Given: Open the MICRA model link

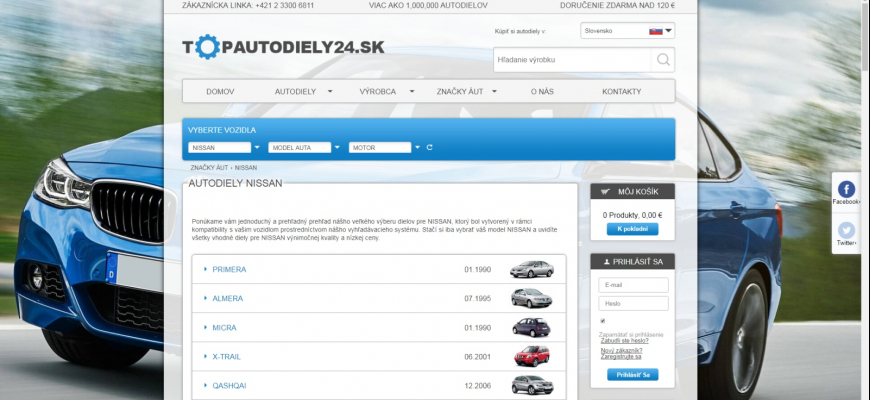Looking at the screenshot, I should click(x=224, y=328).
